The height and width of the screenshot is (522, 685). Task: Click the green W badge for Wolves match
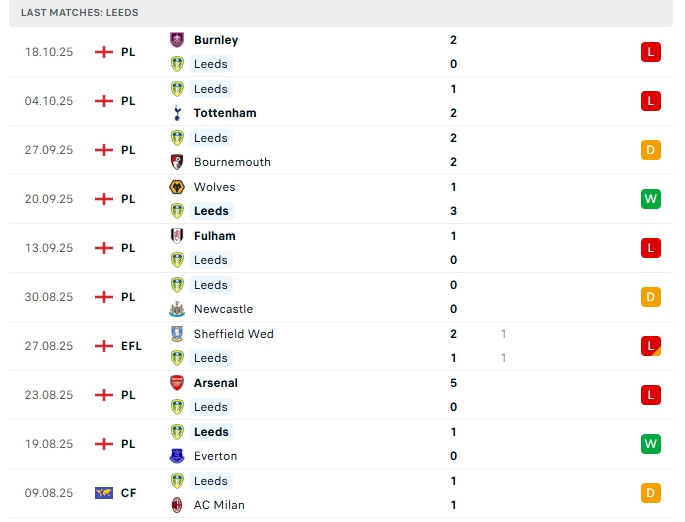[651, 199]
